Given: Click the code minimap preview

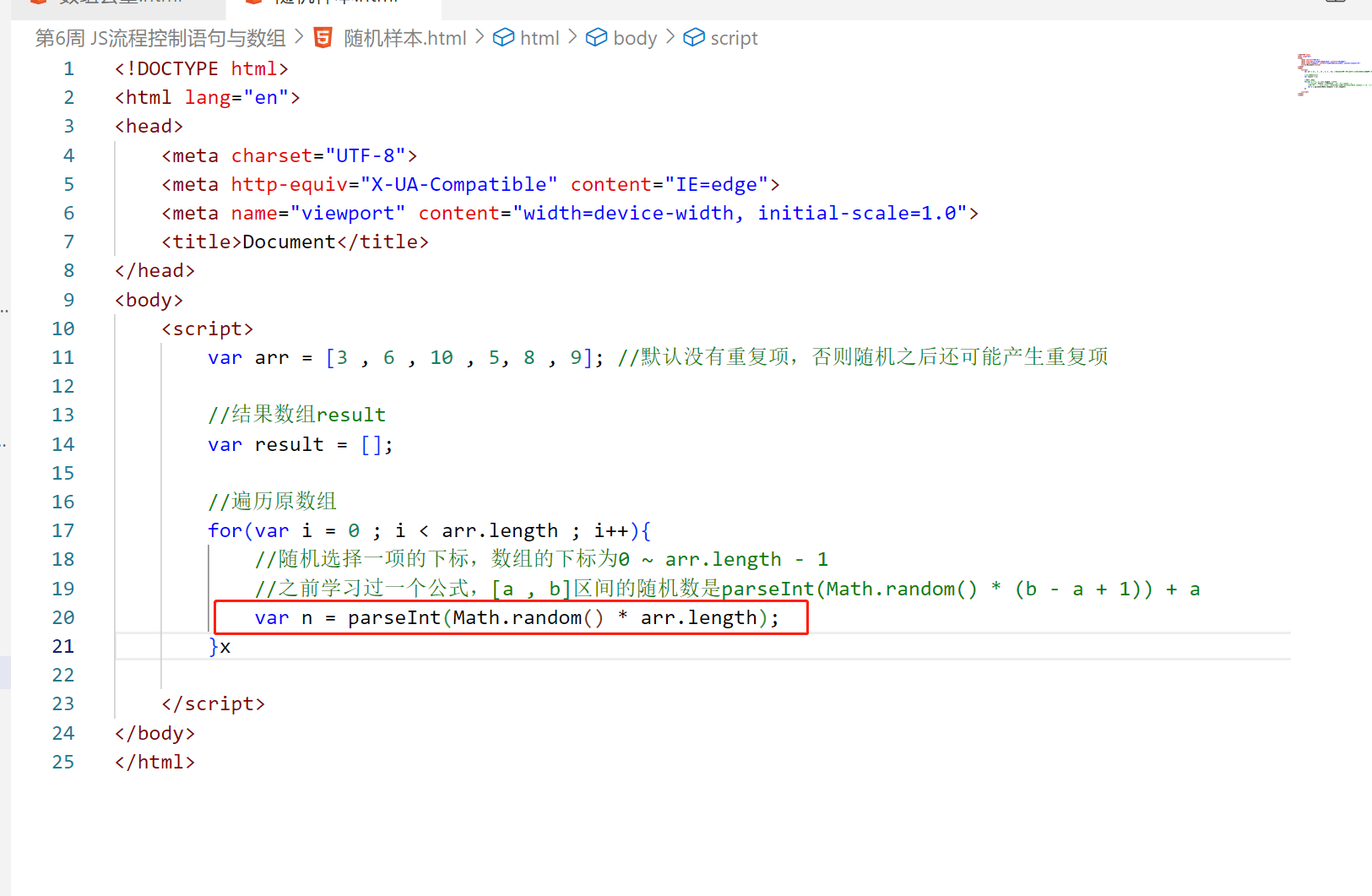Looking at the screenshot, I should (1334, 75).
